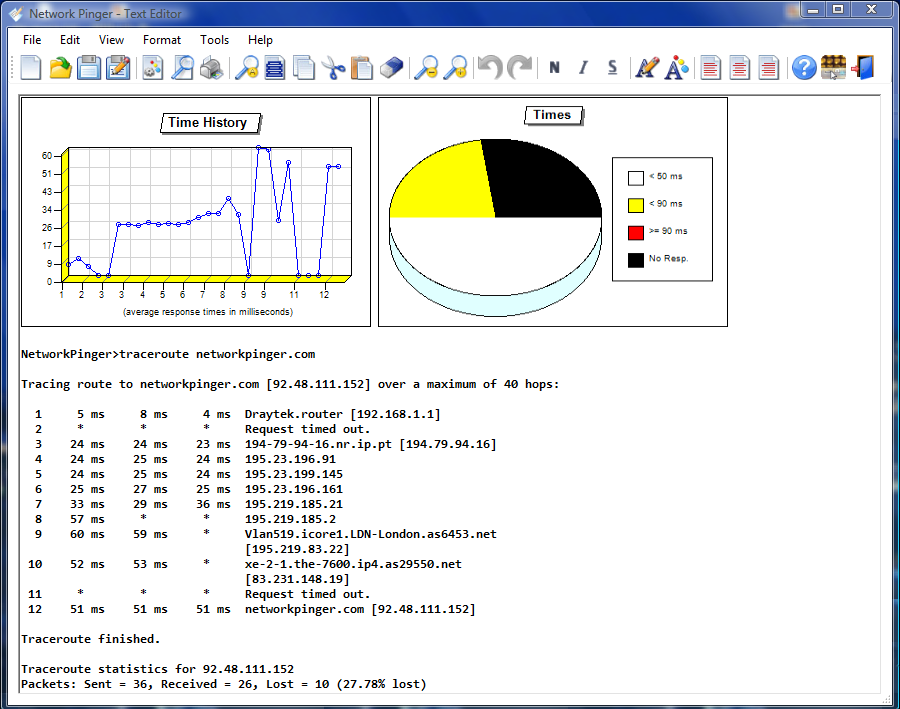Center-align the text
Viewport: 900px width, 709px height.
(x=740, y=68)
